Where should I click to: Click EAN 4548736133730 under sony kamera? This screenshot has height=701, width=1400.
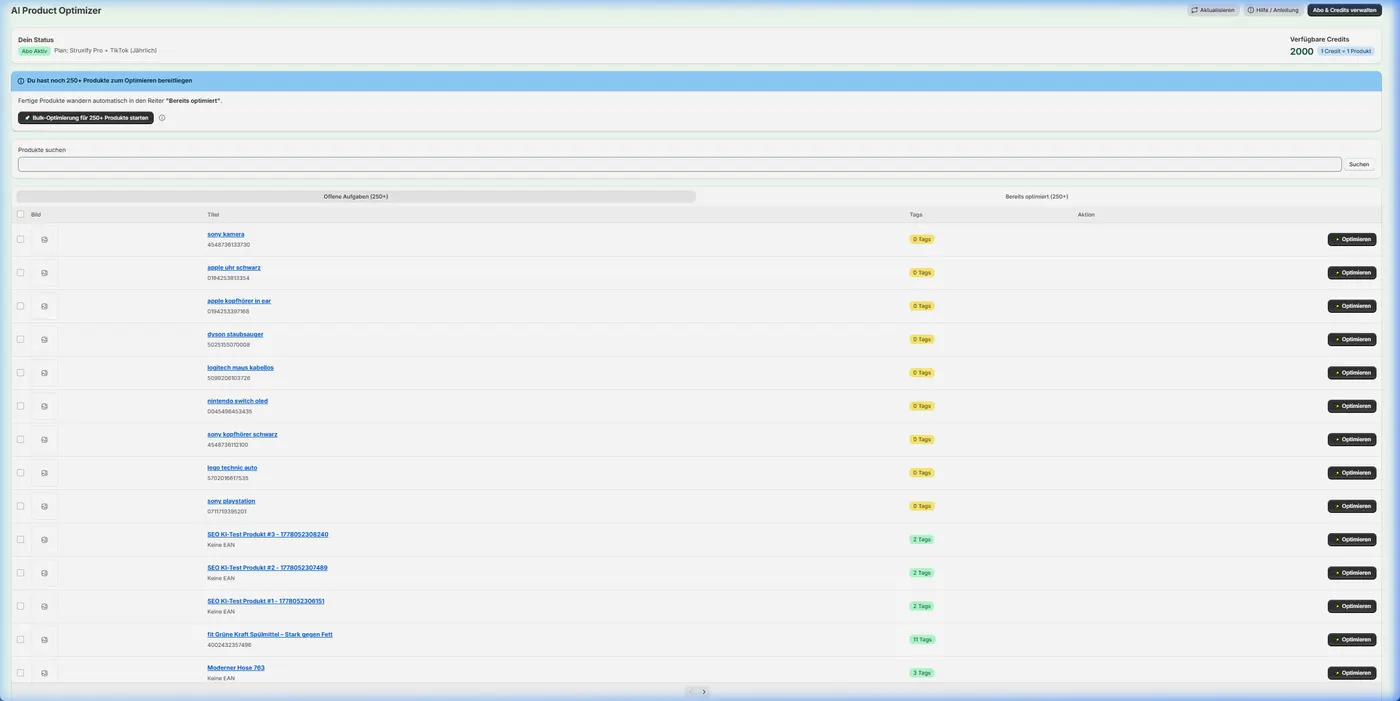point(229,245)
